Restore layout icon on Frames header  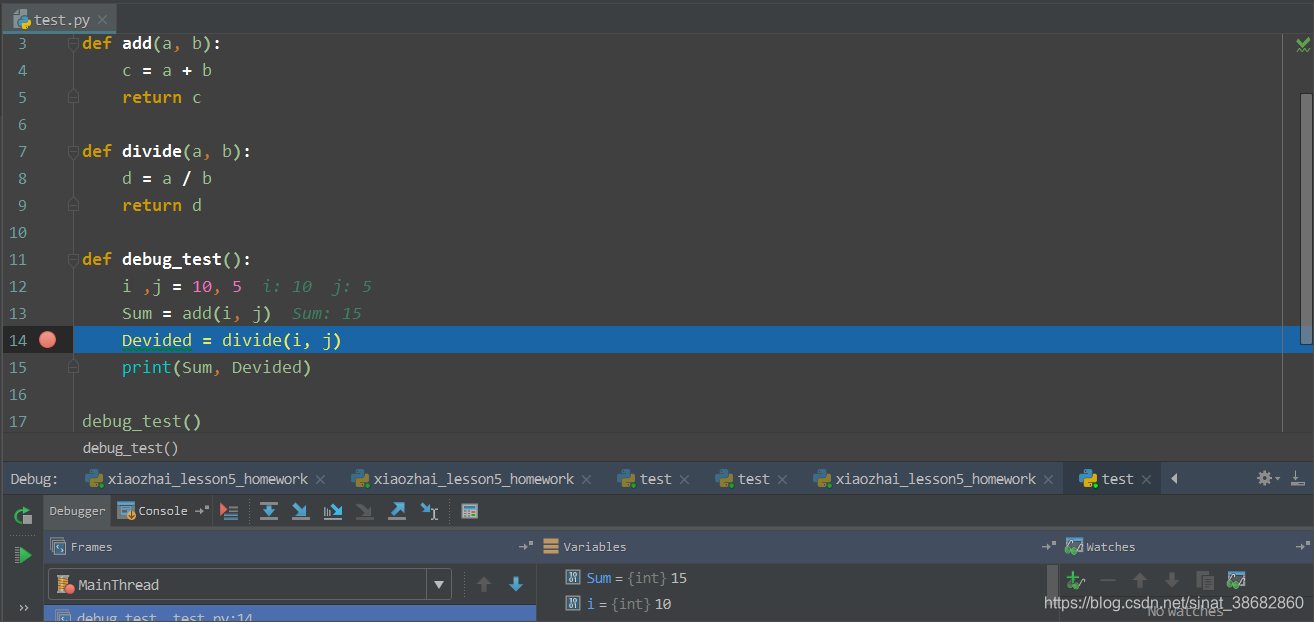[525, 547]
